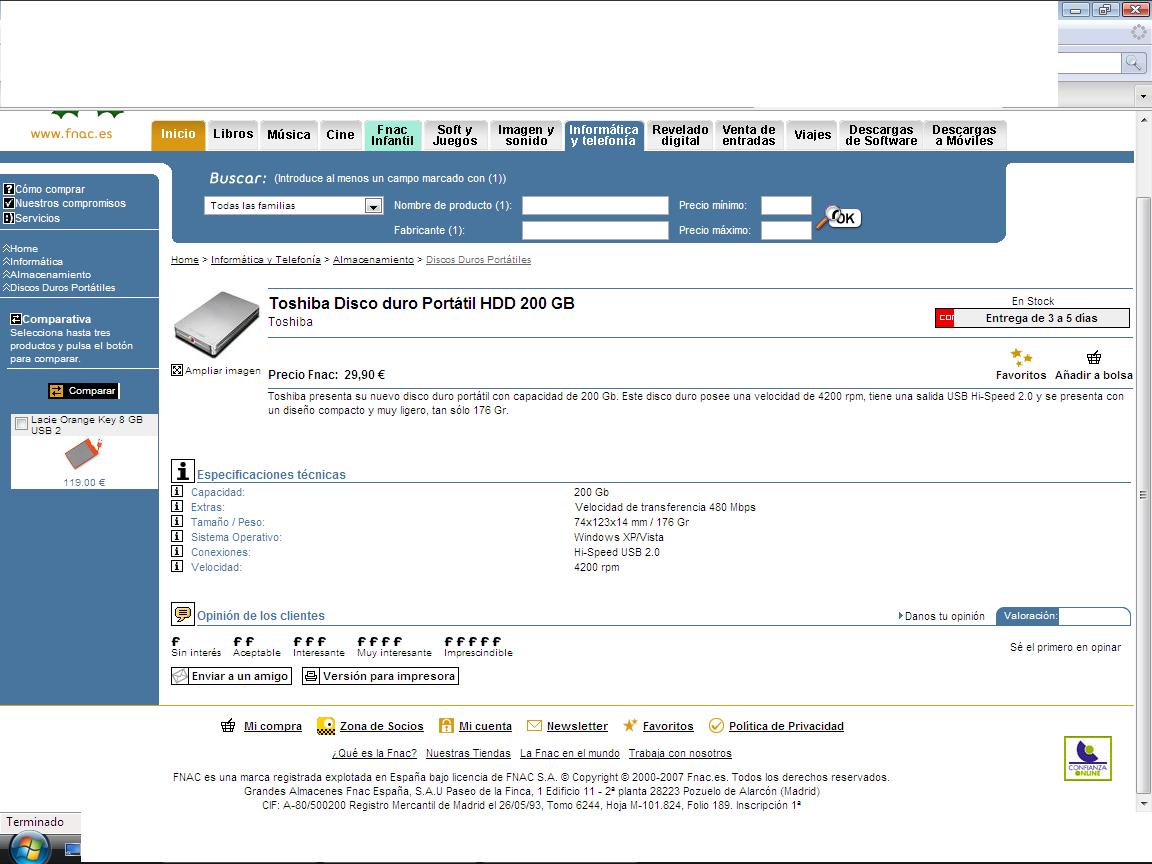Go to the Música tab
1152x864 pixels.
tap(289, 135)
